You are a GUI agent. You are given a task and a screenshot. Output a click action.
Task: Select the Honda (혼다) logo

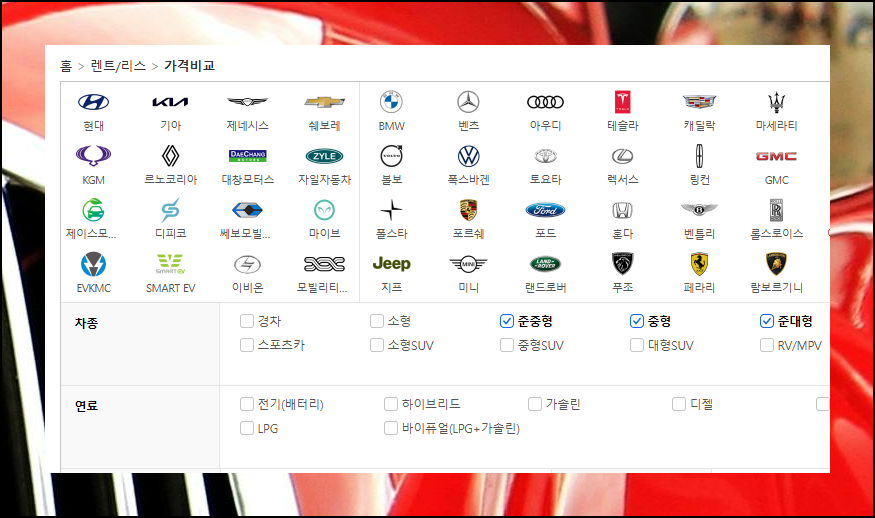click(x=622, y=210)
